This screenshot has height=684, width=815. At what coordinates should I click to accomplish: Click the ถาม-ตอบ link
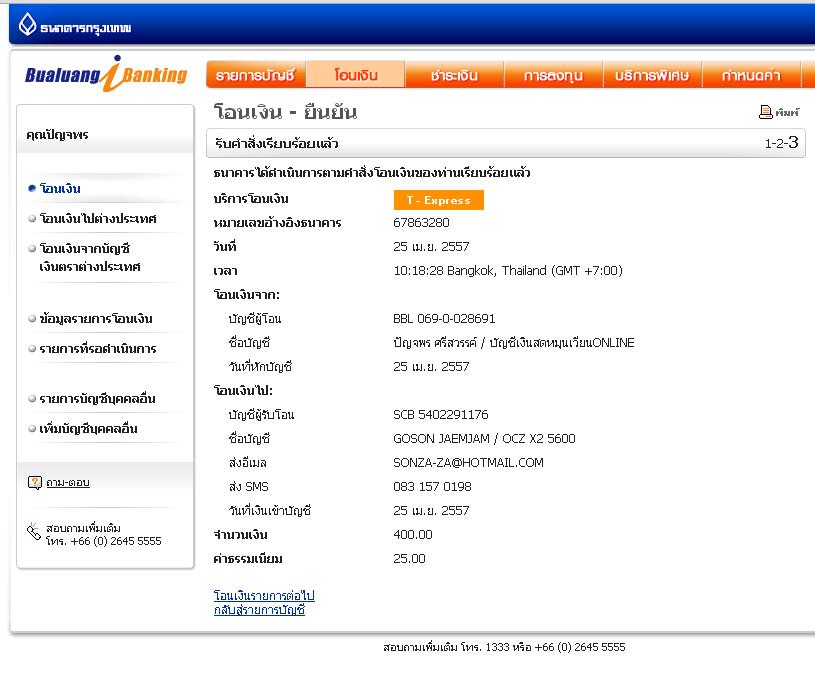point(68,483)
